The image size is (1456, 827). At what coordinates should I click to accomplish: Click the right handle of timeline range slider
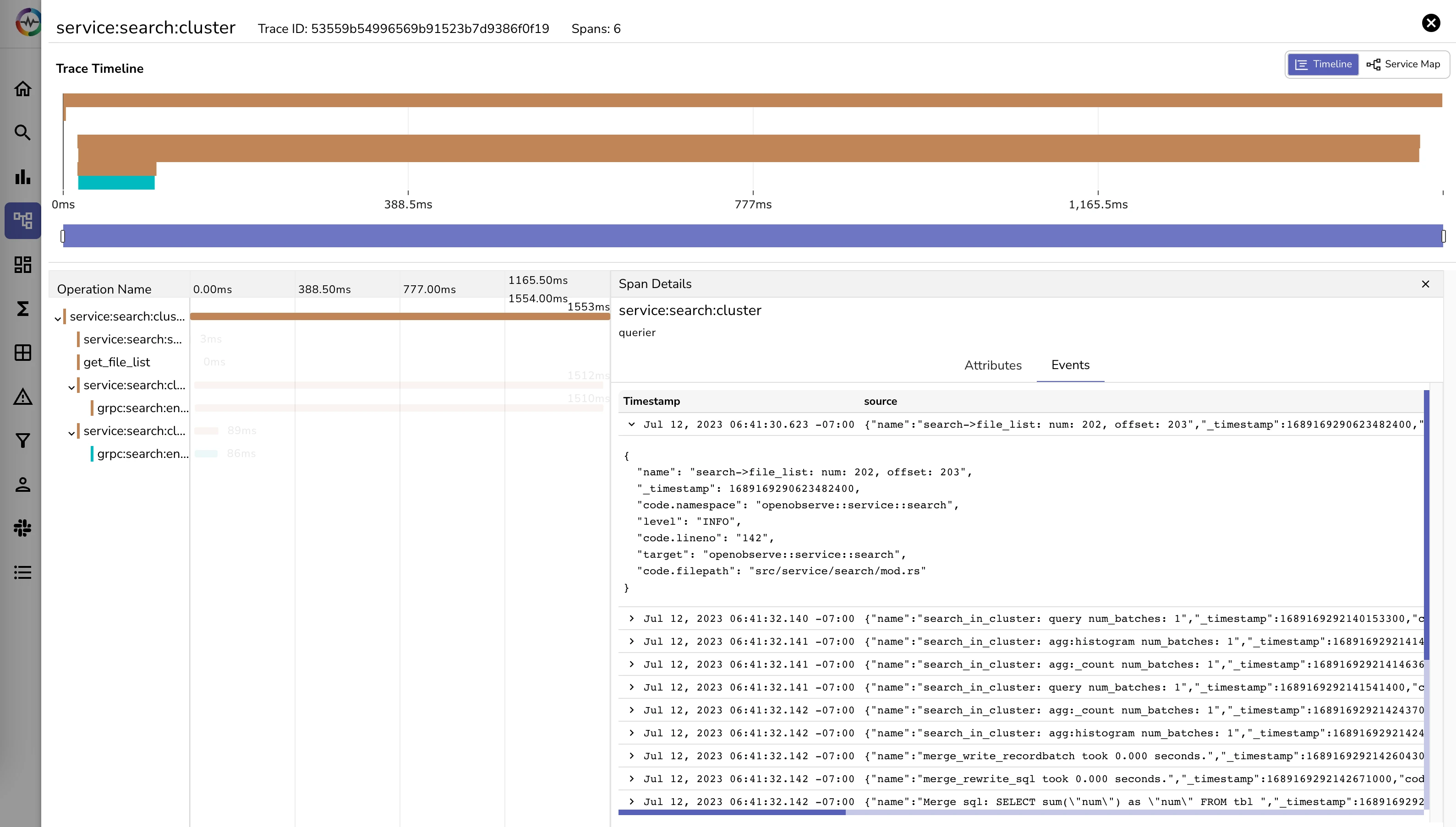[x=1443, y=236]
